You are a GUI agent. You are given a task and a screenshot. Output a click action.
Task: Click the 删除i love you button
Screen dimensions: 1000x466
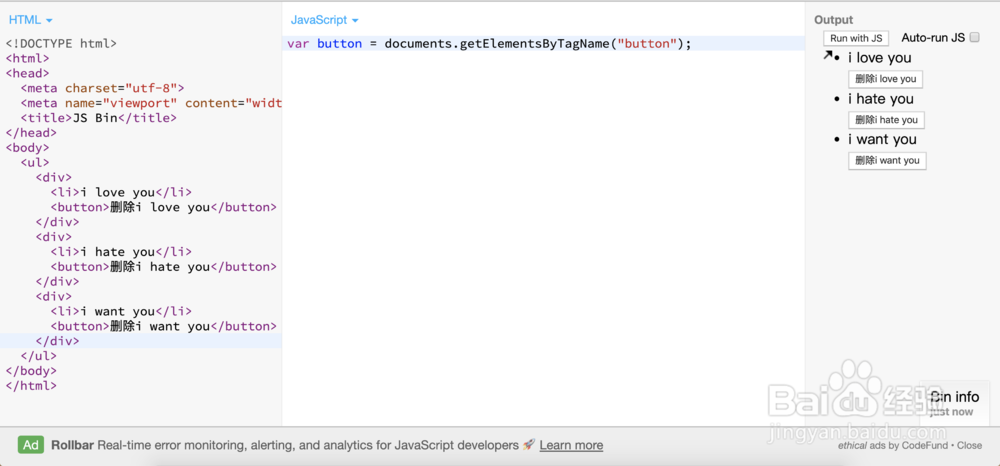[885, 79]
